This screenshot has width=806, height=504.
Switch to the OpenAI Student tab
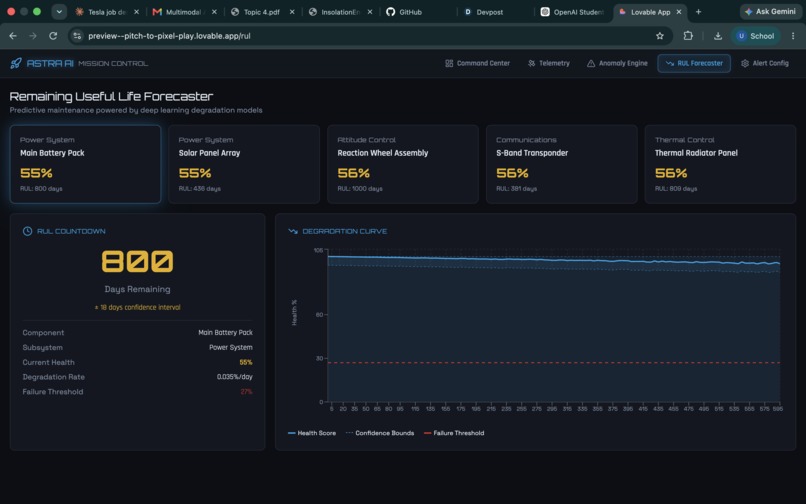573,12
